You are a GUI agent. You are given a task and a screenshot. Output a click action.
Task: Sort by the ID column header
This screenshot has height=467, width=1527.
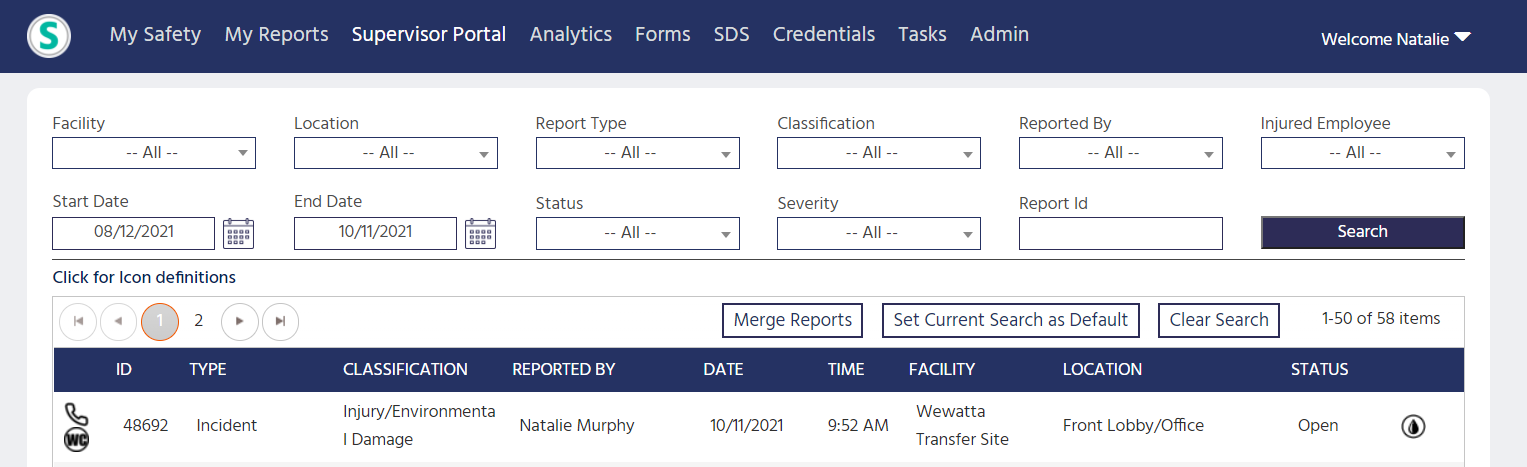pyautogui.click(x=124, y=369)
